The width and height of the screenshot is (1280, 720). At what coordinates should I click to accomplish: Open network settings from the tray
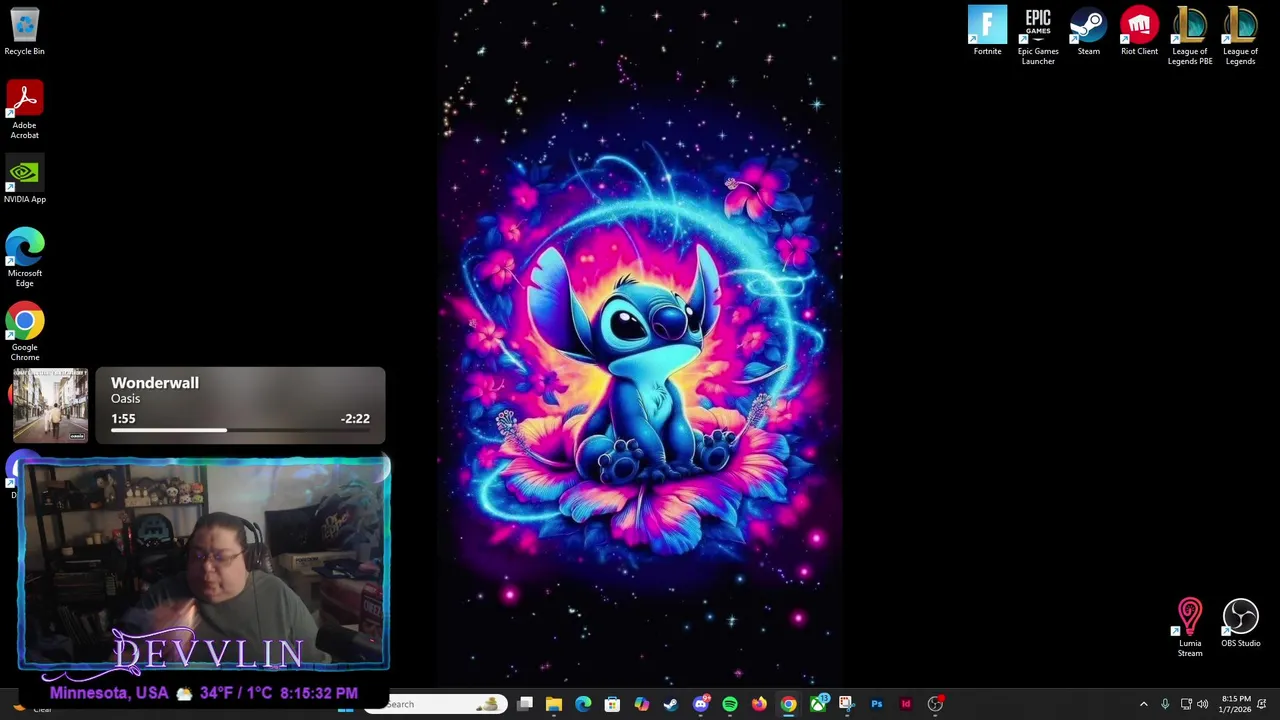(1186, 704)
